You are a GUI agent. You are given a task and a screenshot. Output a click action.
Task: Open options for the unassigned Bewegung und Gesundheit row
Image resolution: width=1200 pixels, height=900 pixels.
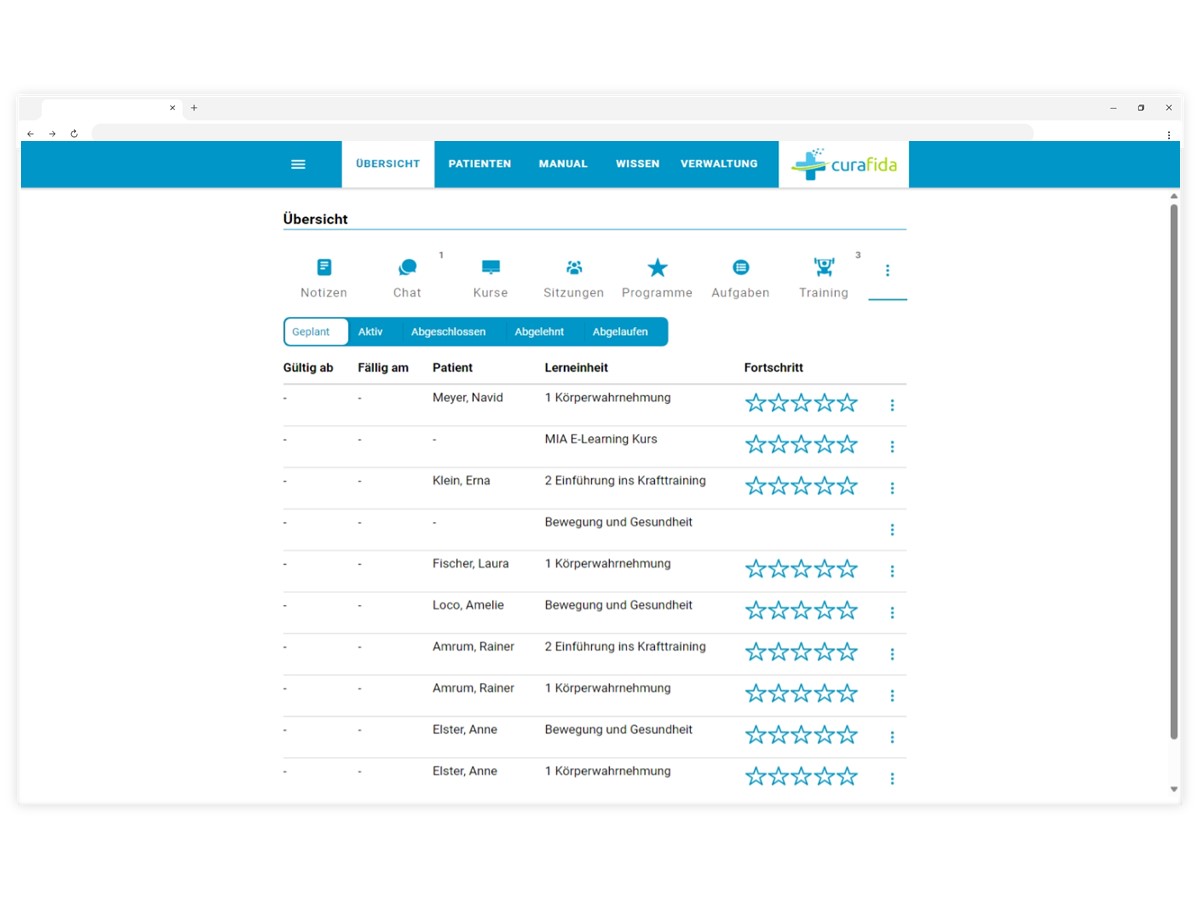click(x=892, y=530)
